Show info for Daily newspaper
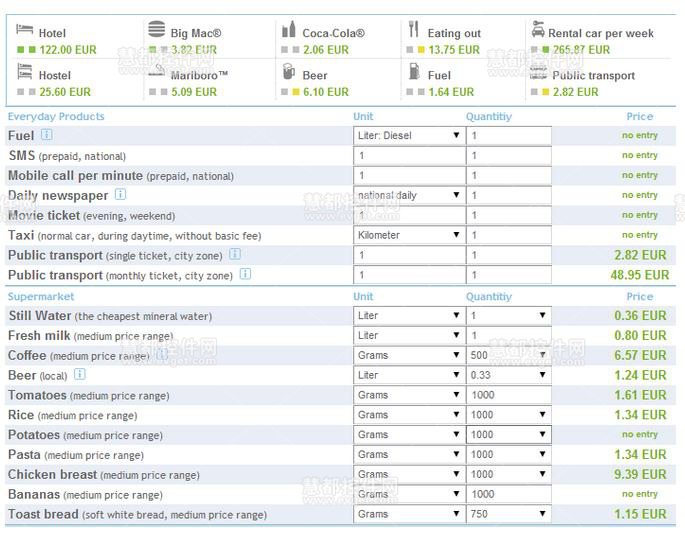Viewport: 685px width, 534px height. (x=120, y=195)
